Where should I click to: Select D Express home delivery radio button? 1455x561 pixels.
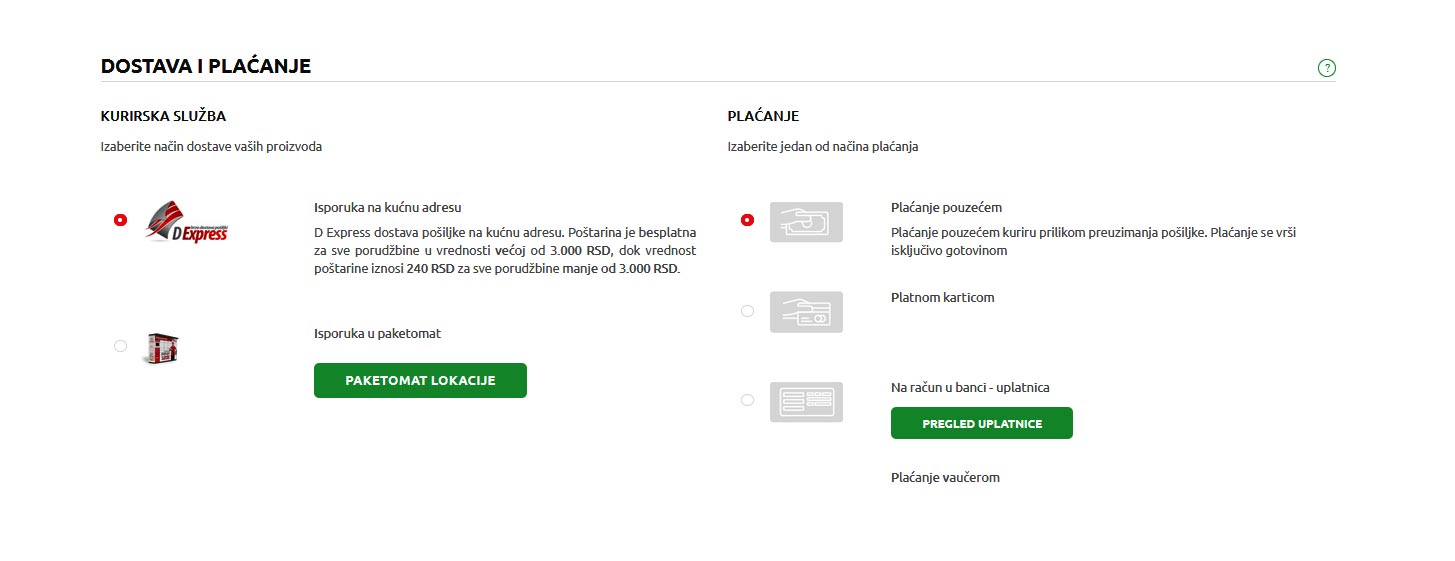[x=121, y=220]
